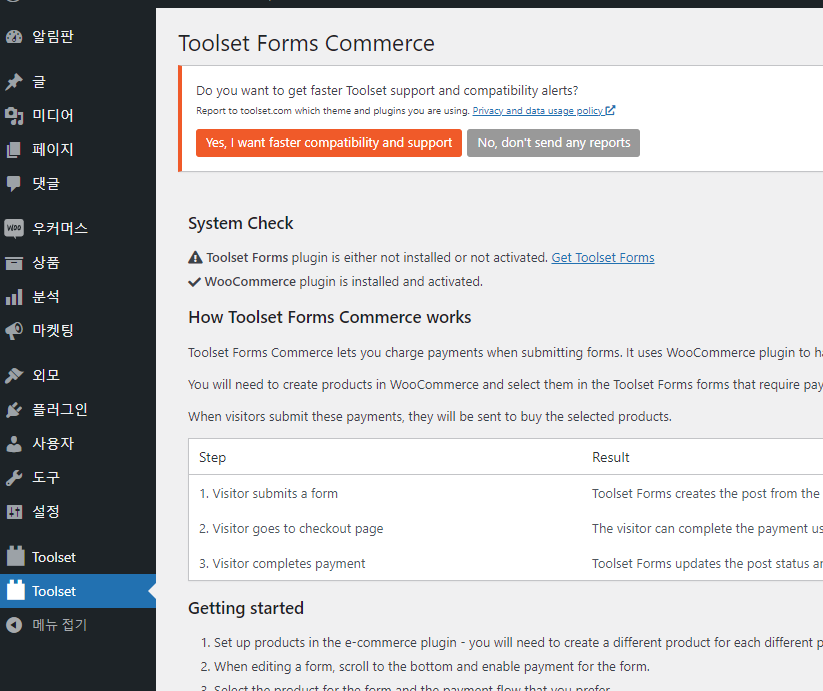Click the speech bubble icon for 댓글
The width and height of the screenshot is (823, 691).
coord(14,184)
